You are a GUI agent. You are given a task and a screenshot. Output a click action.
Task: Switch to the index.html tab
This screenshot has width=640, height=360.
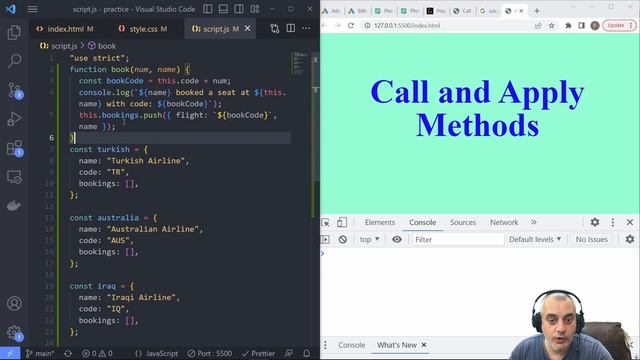click(x=65, y=29)
